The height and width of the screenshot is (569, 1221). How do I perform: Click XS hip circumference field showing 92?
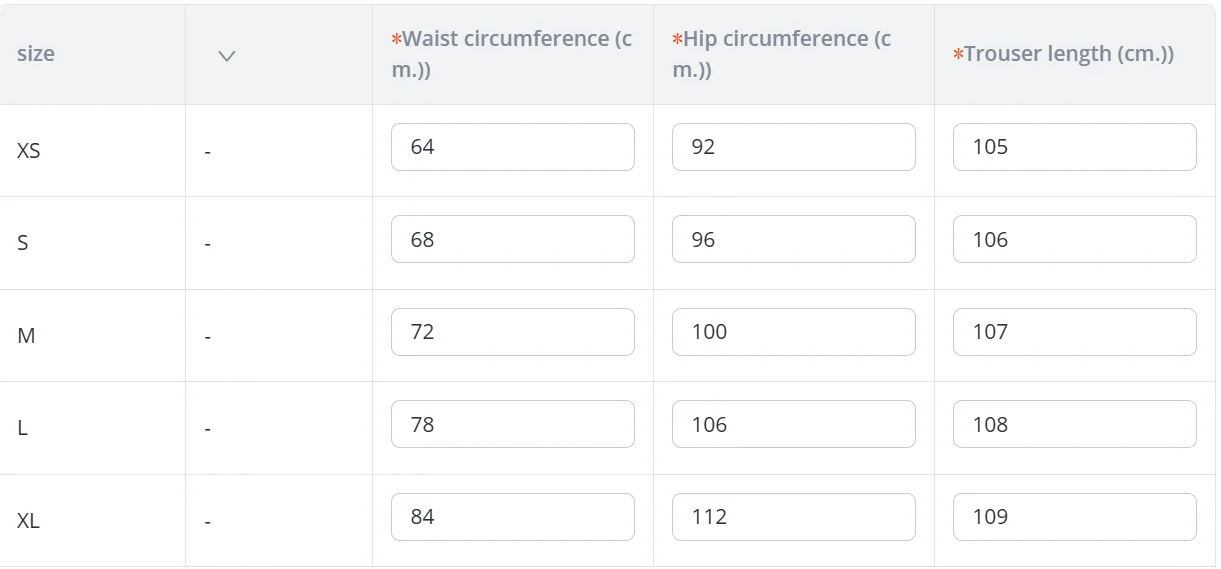(x=793, y=147)
